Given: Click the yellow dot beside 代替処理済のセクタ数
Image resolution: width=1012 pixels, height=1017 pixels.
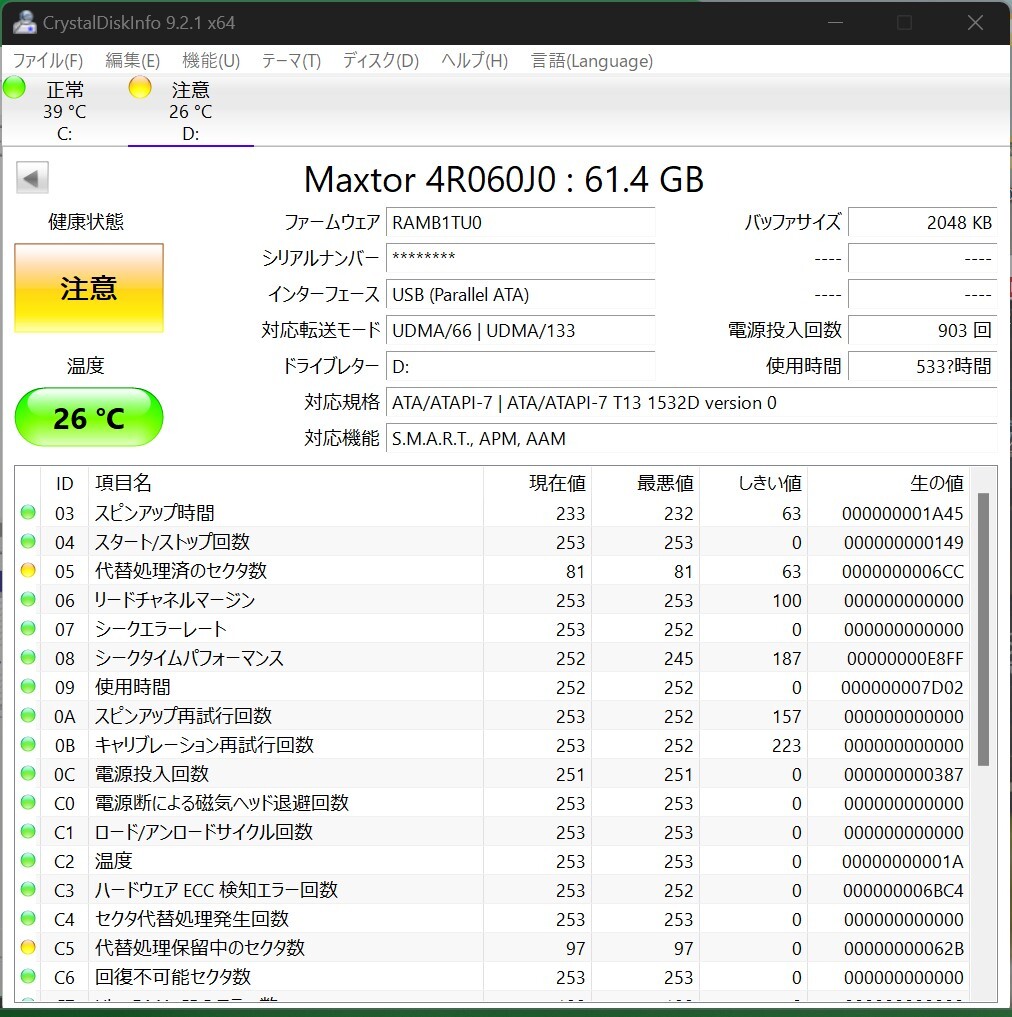Looking at the screenshot, I should pos(28,571).
